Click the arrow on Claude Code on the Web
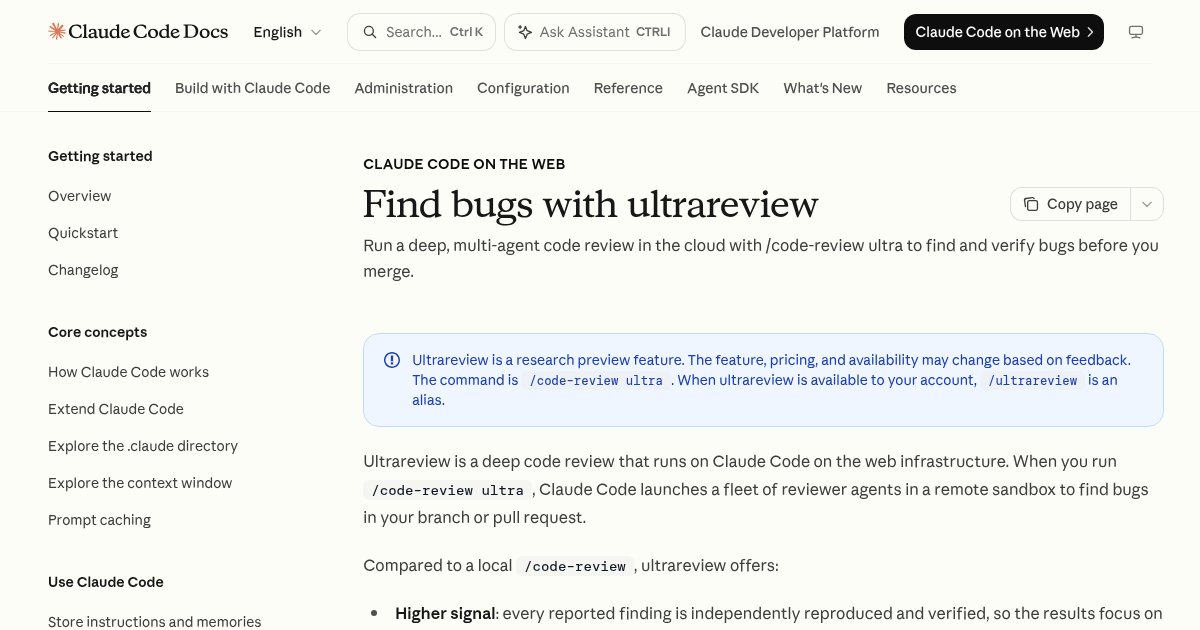 tap(1090, 32)
